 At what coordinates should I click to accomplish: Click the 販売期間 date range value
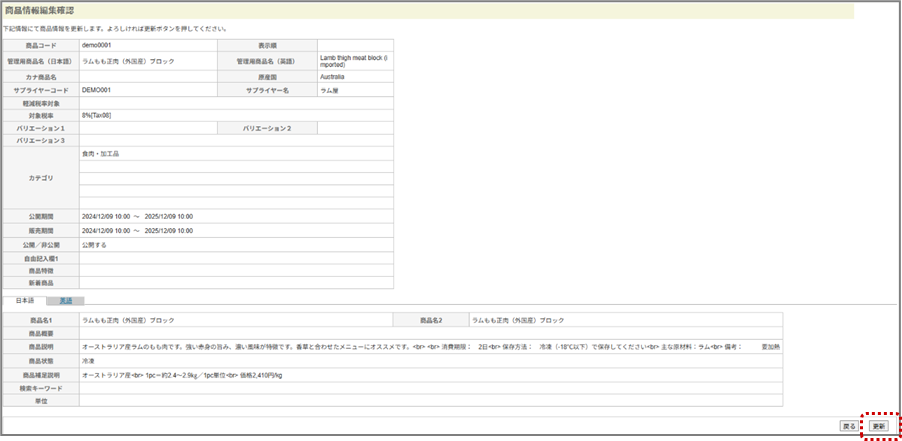137,230
